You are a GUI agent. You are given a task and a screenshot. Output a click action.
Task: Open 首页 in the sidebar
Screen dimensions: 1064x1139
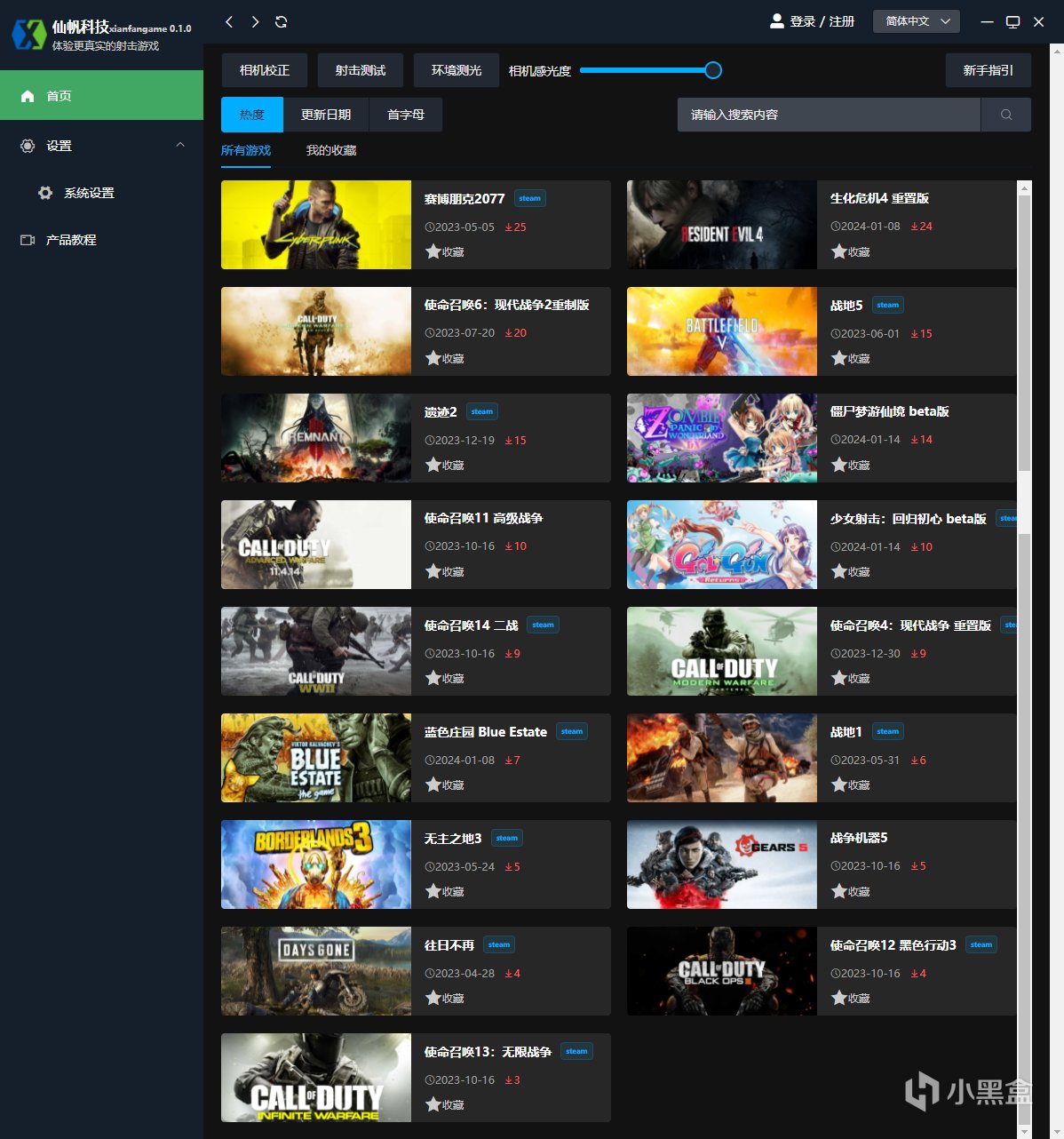(101, 95)
